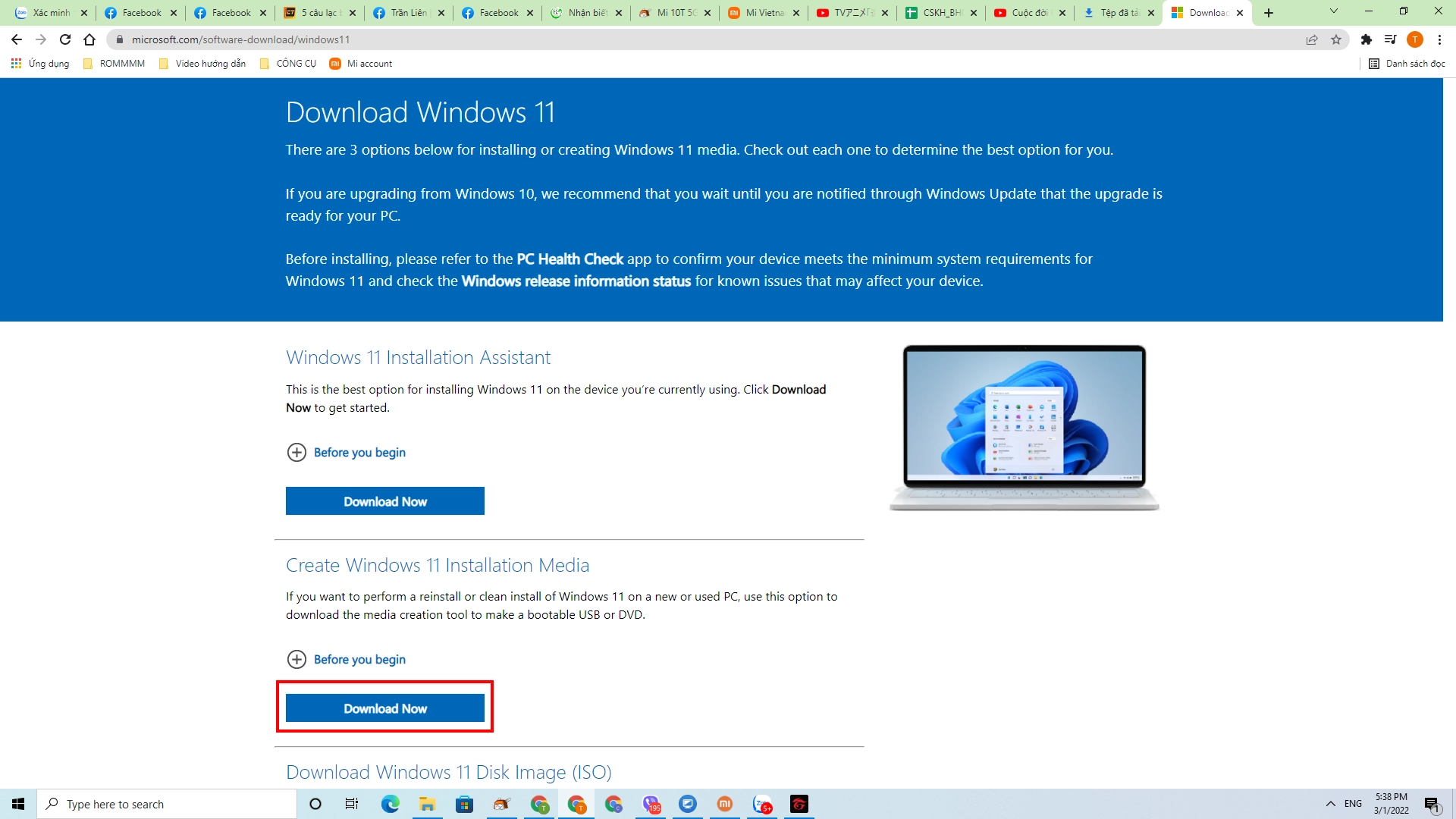Open Cortana circle icon in taskbar

pos(315,804)
